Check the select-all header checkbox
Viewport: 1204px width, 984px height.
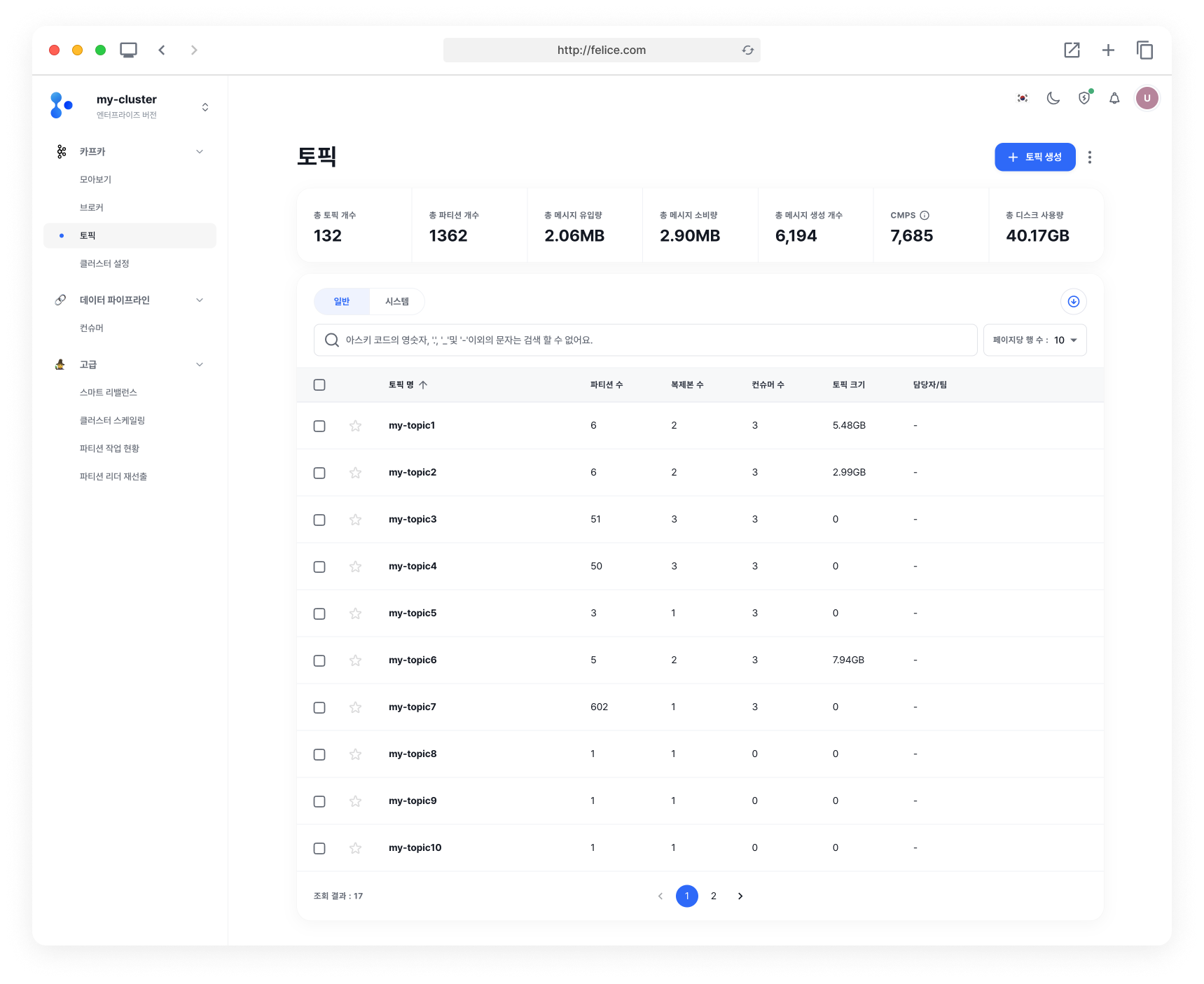[319, 384]
